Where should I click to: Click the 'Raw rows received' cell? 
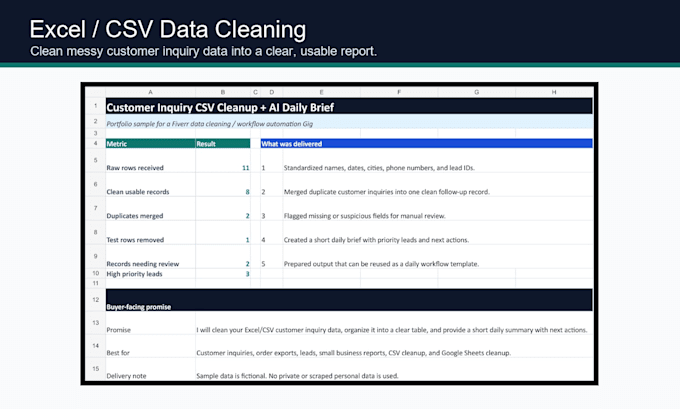[x=150, y=161]
